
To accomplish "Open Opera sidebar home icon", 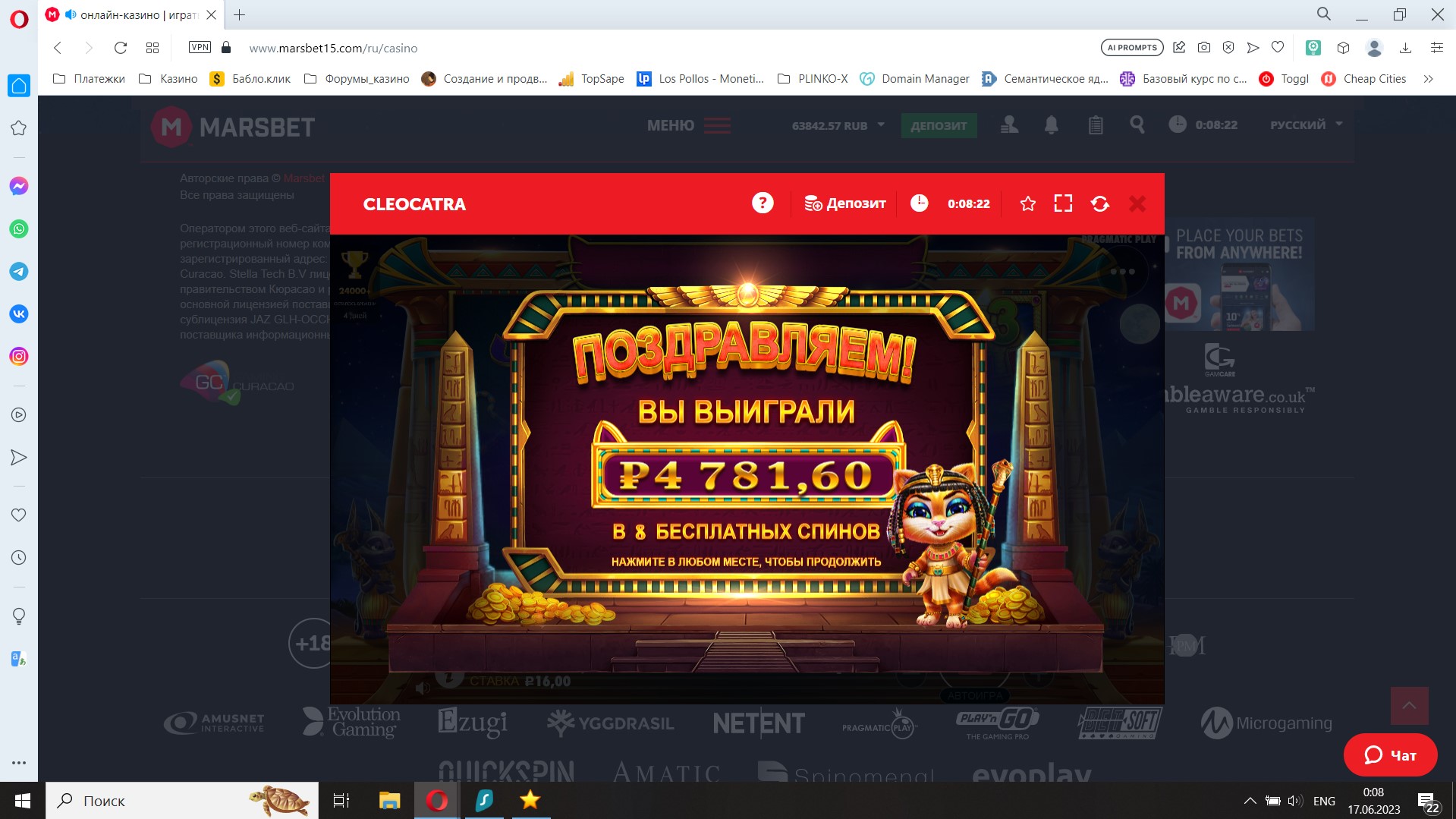I will pyautogui.click(x=19, y=85).
